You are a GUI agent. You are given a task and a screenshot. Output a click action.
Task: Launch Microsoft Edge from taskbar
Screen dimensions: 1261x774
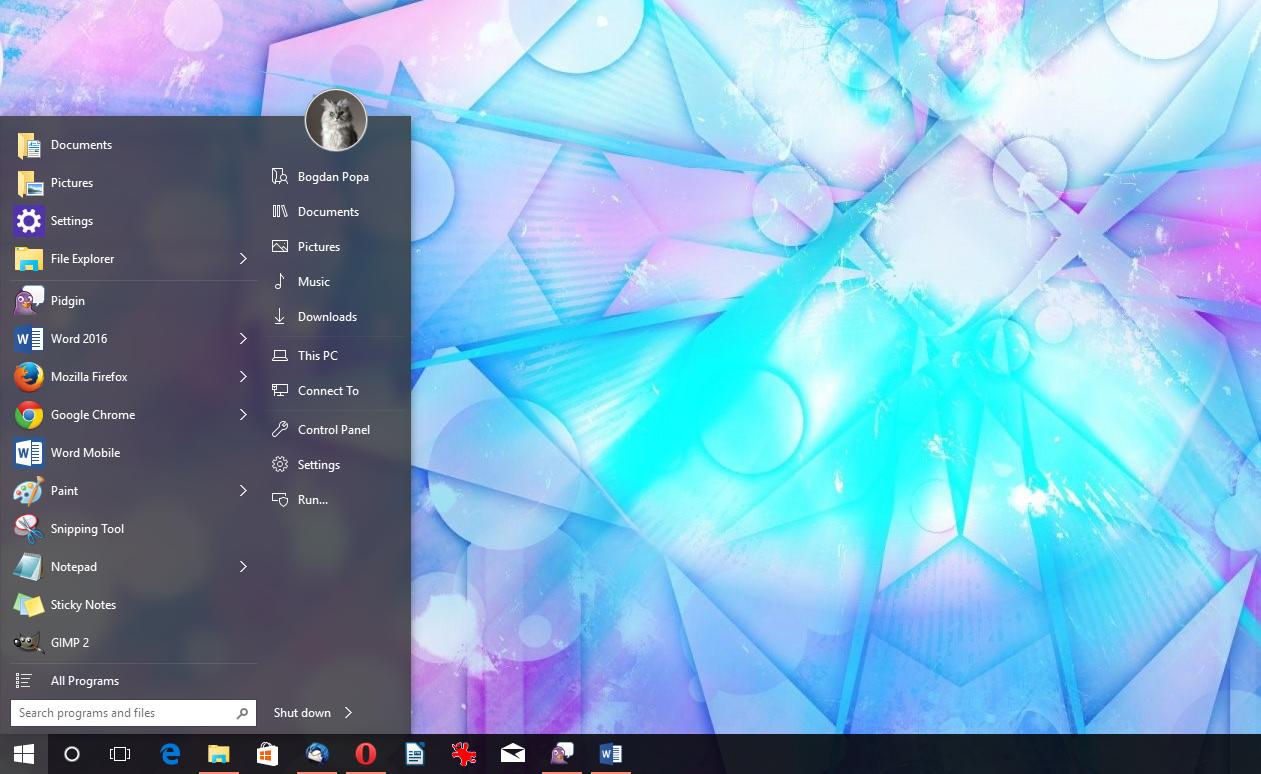tap(170, 754)
